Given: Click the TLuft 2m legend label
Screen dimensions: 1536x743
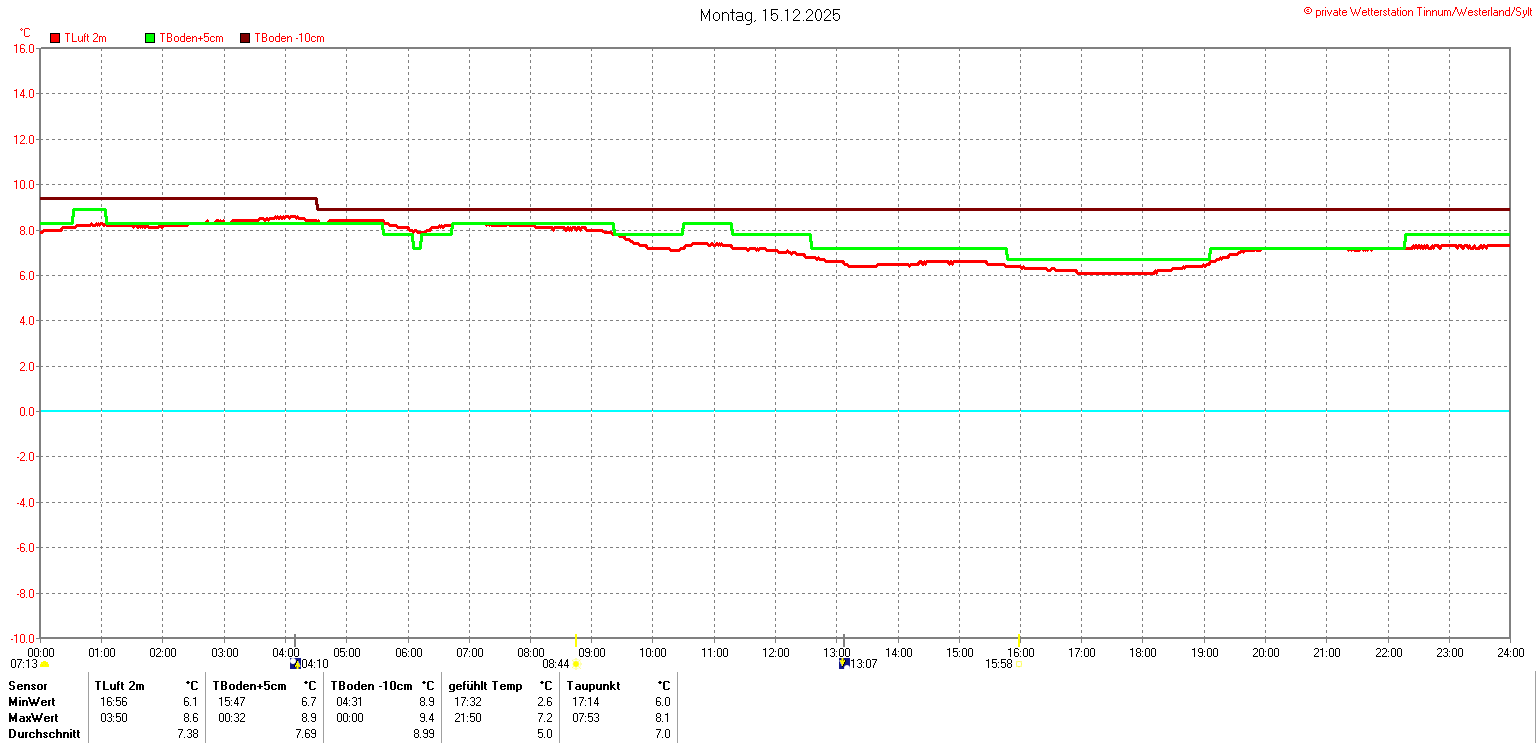Looking at the screenshot, I should 85,38.
